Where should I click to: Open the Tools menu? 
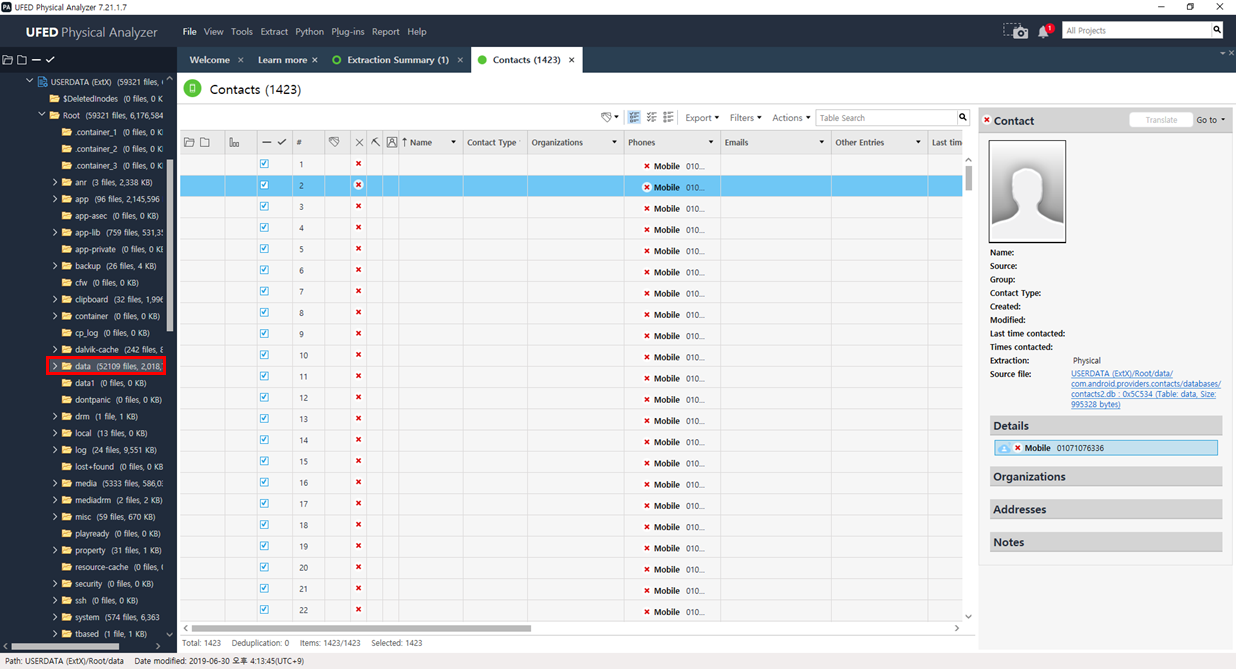(242, 31)
